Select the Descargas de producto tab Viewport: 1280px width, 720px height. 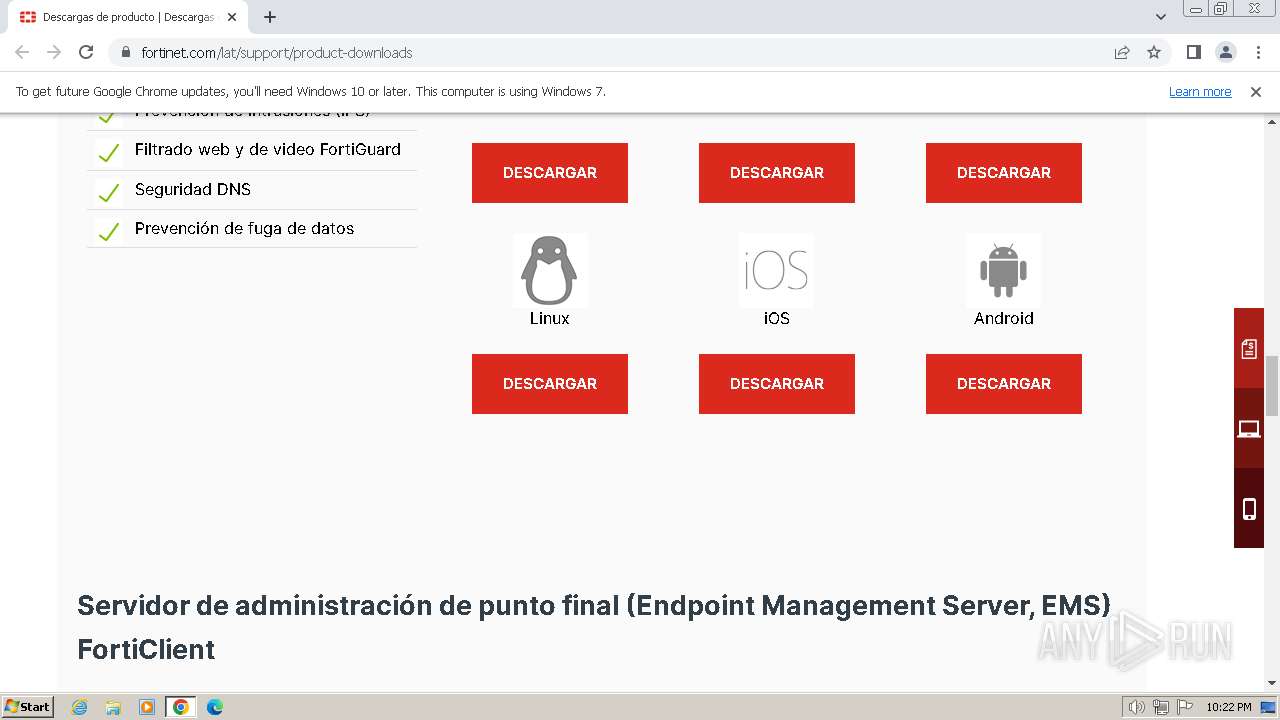128,17
